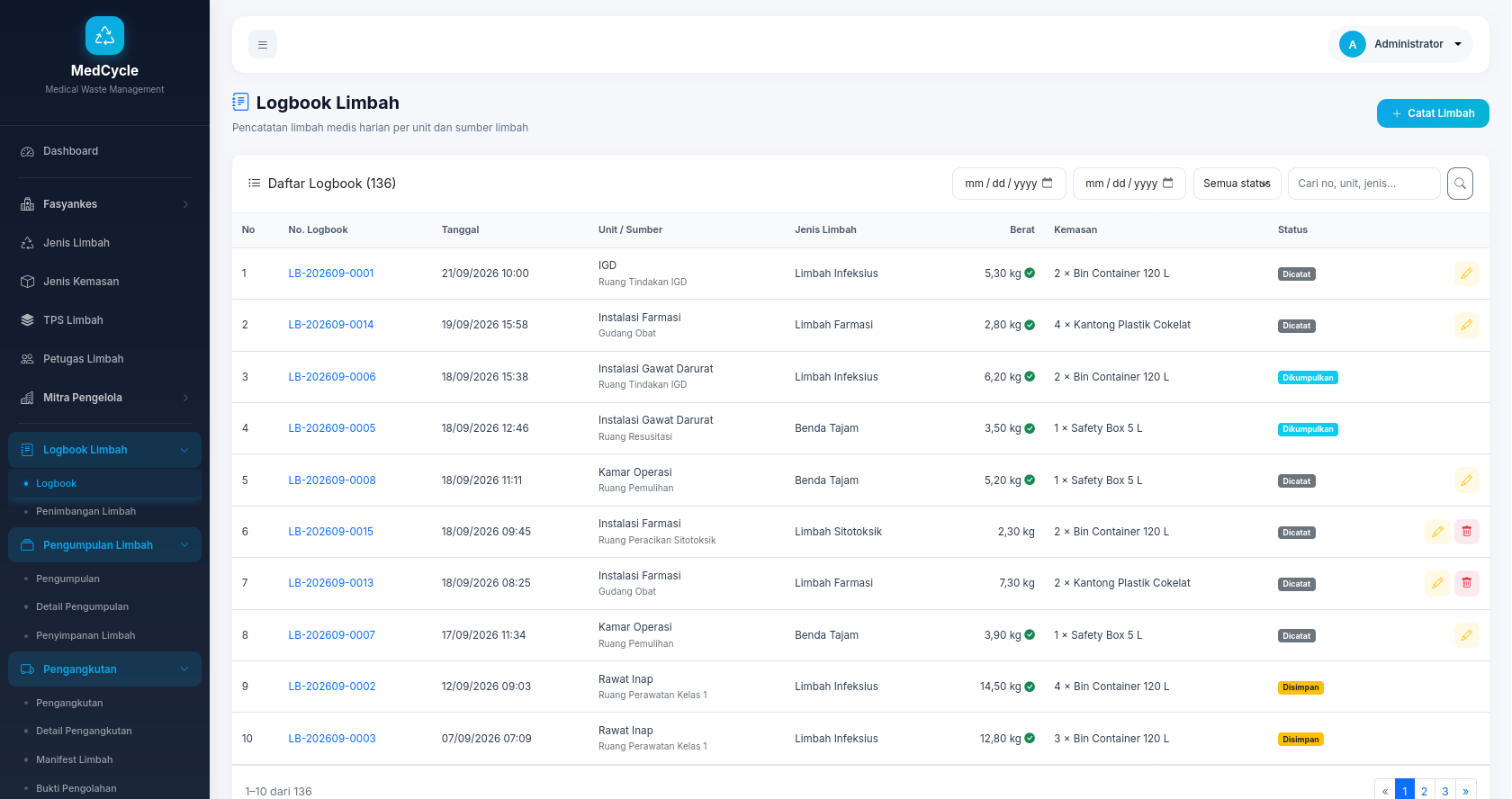The height and width of the screenshot is (799, 1512).
Task: Edit logbook LB-202609-0015 pencil icon
Action: (1437, 532)
